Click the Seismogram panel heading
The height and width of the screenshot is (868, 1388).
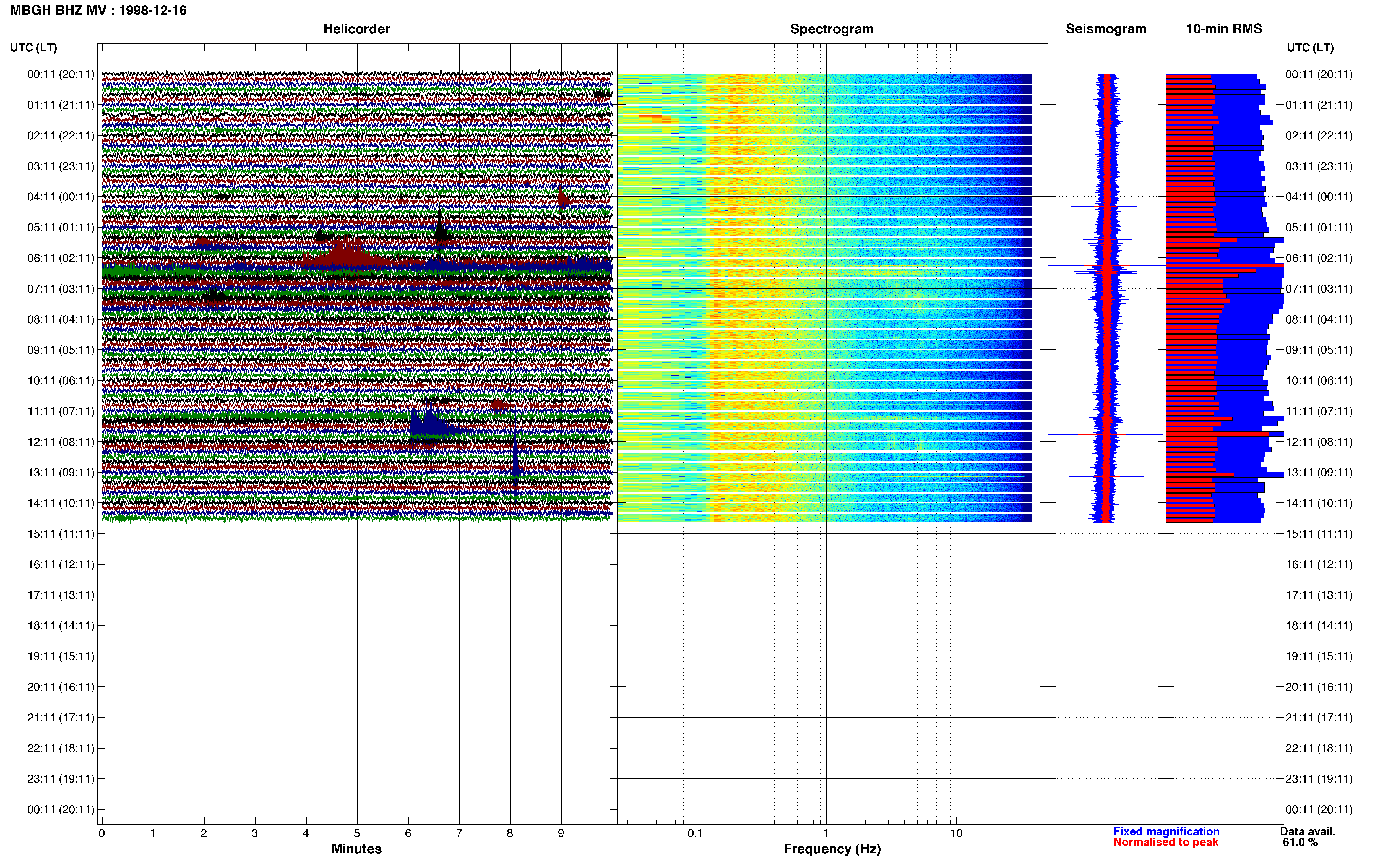[1106, 29]
